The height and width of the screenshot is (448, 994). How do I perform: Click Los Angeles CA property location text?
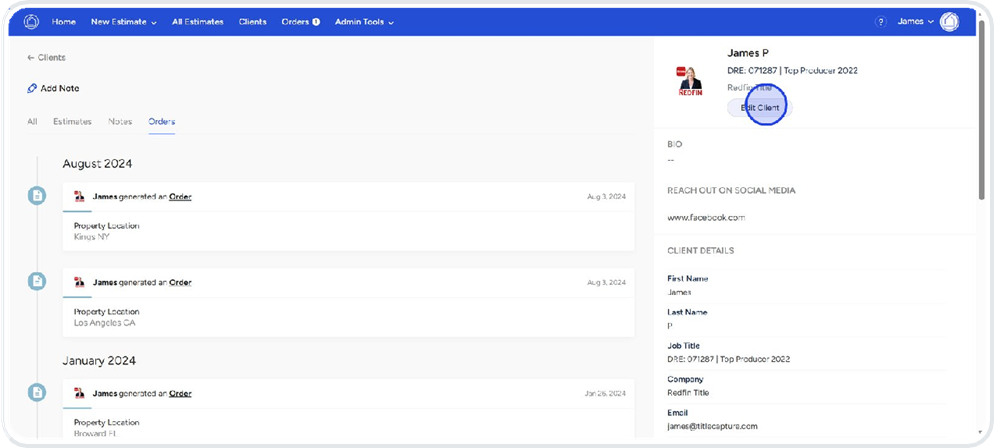[x=105, y=323]
